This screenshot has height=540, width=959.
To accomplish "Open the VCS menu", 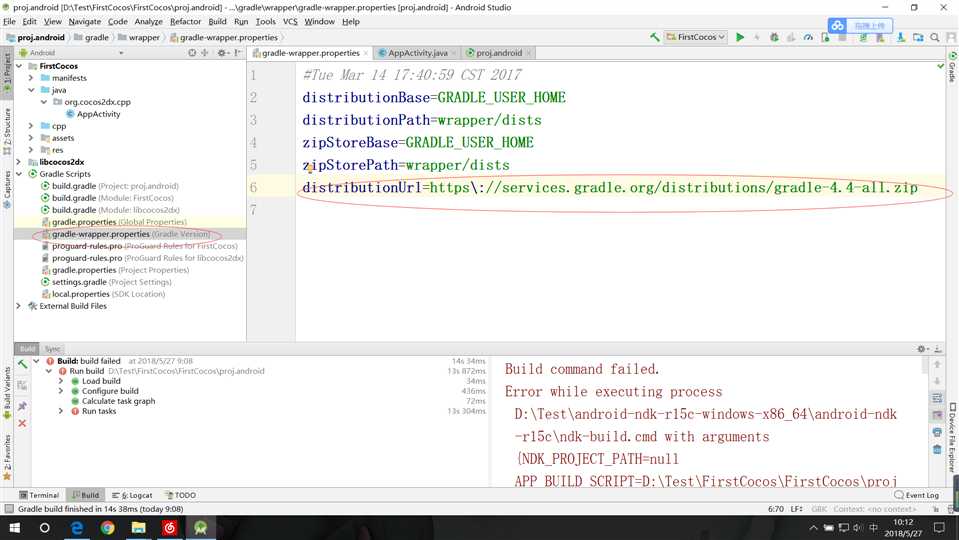I will click(x=290, y=21).
